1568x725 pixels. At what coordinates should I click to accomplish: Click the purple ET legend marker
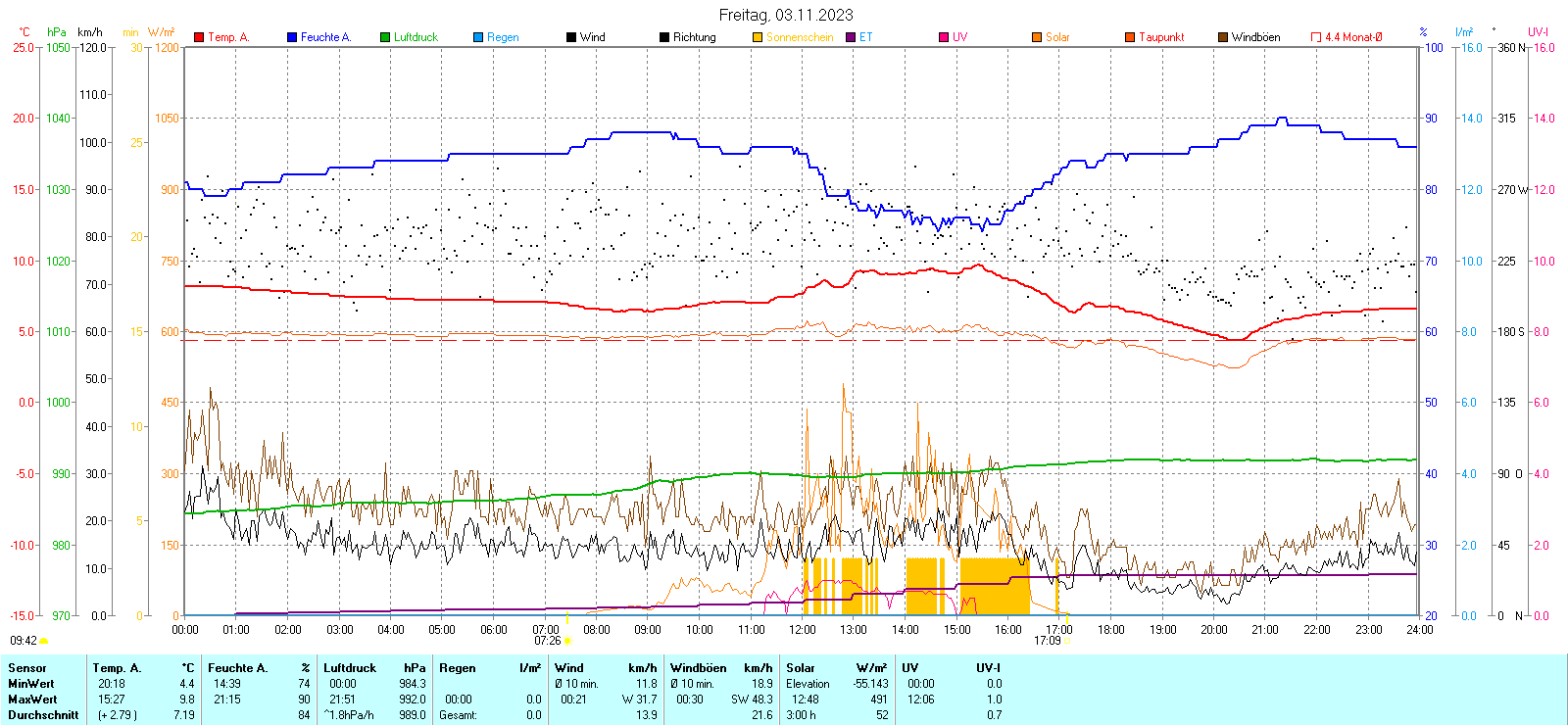[x=851, y=37]
